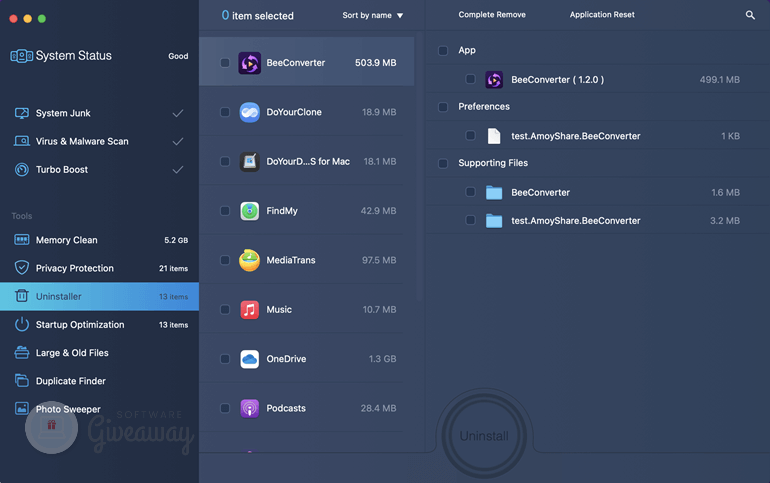This screenshot has height=483, width=770.
Task: Check the App group checkbox
Action: click(x=443, y=51)
